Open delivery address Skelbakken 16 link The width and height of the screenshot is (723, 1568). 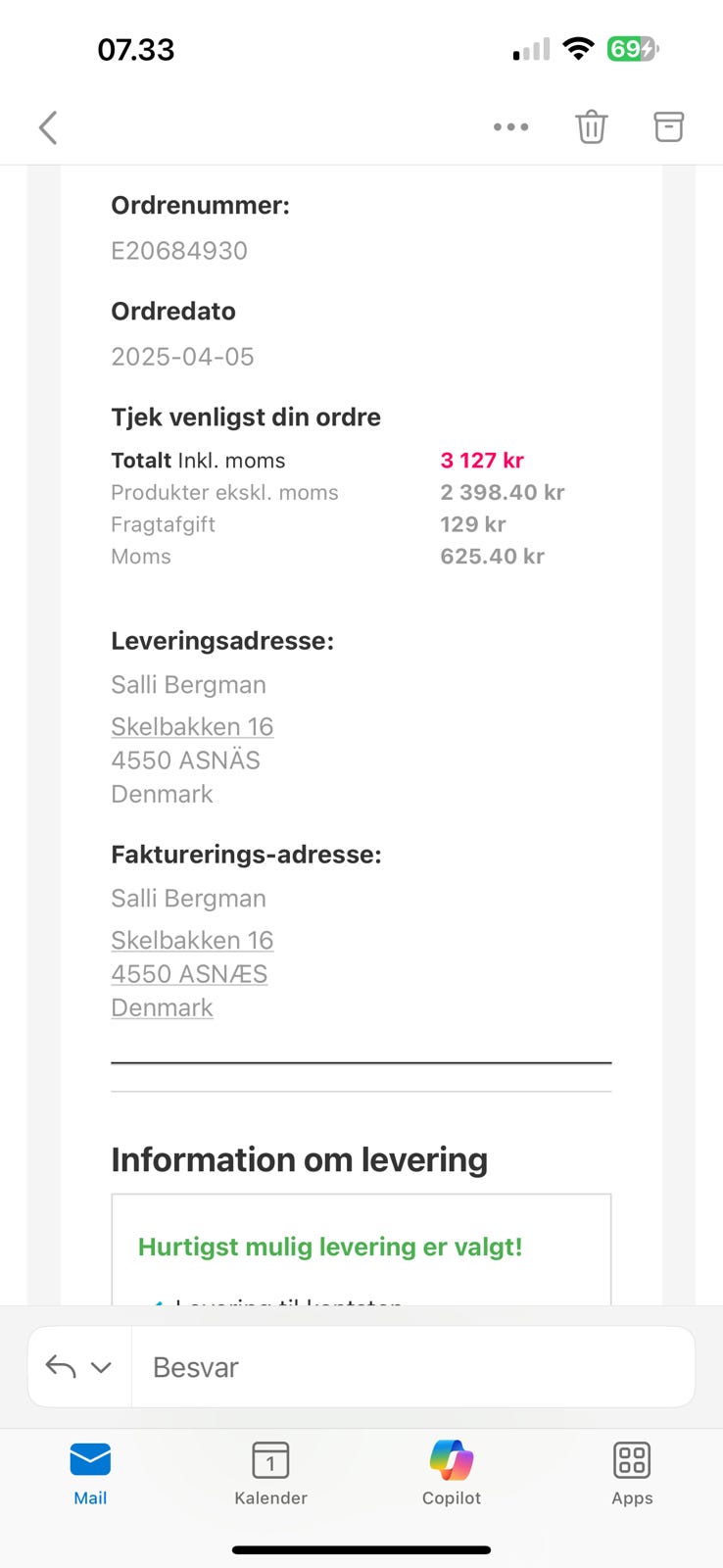click(x=192, y=726)
